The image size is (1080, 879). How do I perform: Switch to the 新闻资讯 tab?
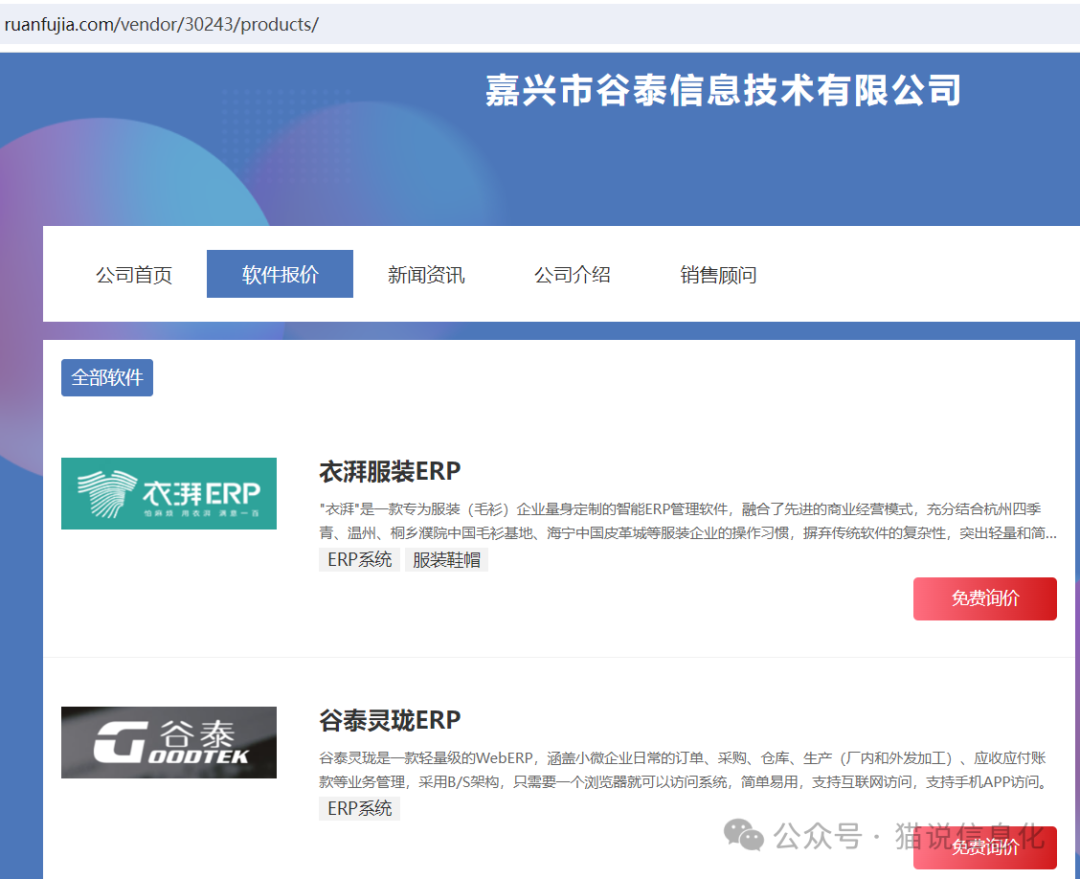click(426, 275)
